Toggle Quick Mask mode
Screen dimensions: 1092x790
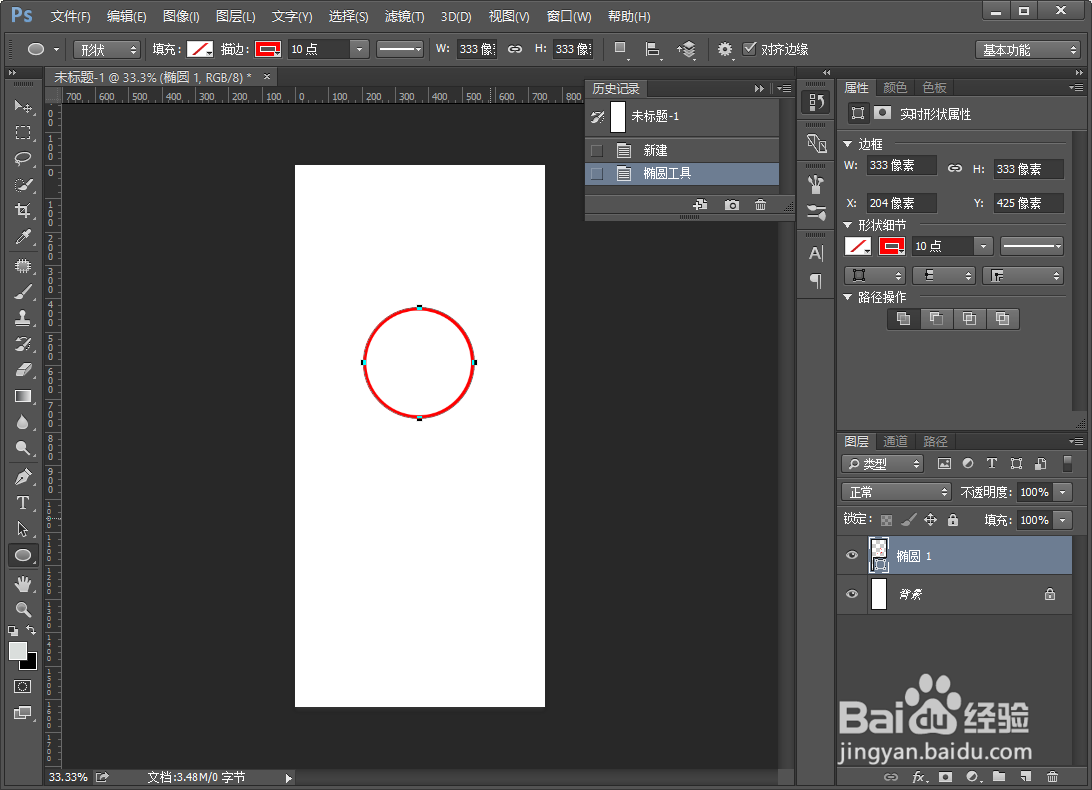[22, 687]
